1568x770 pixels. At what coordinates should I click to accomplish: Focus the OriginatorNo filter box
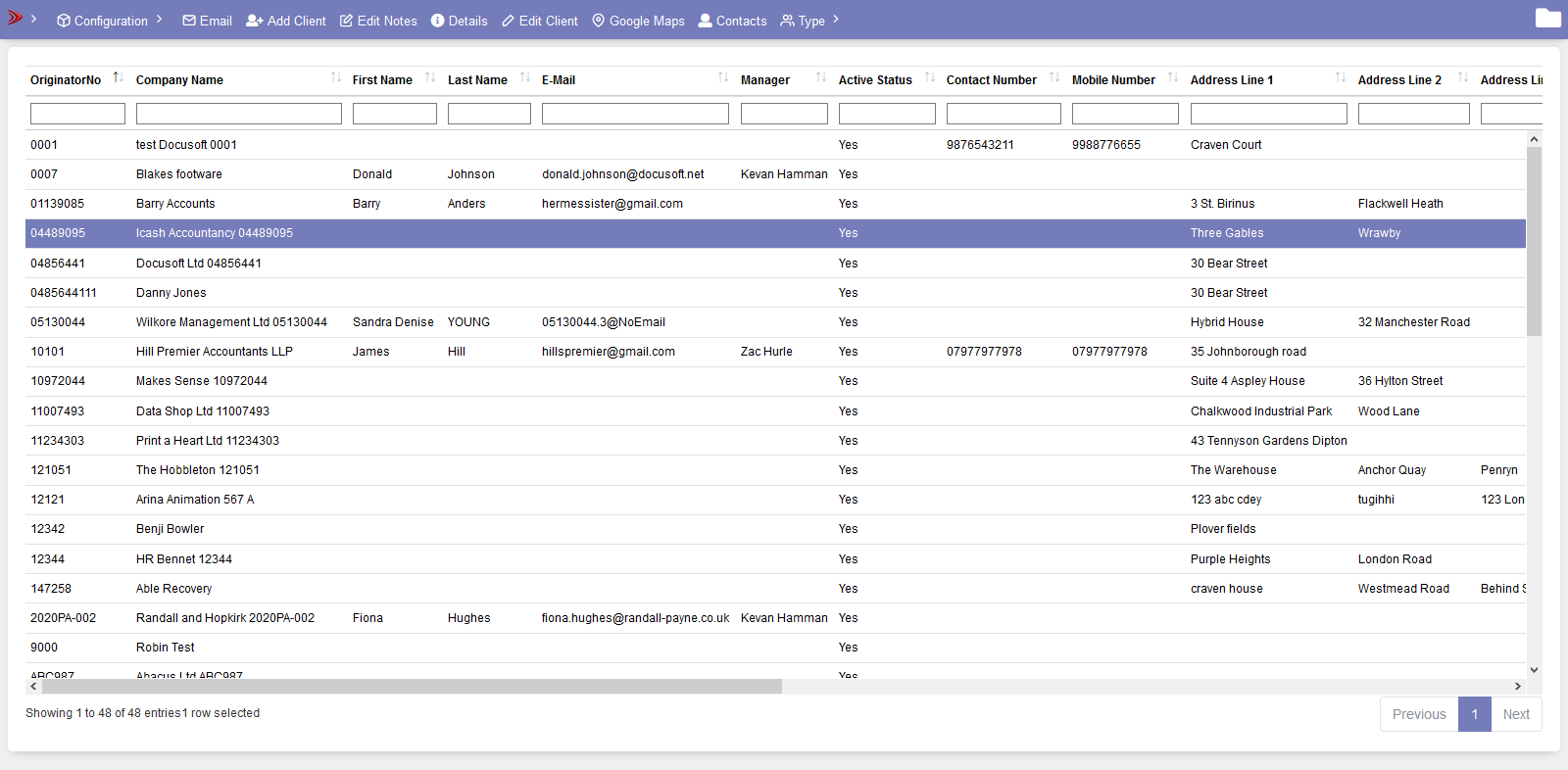(77, 114)
